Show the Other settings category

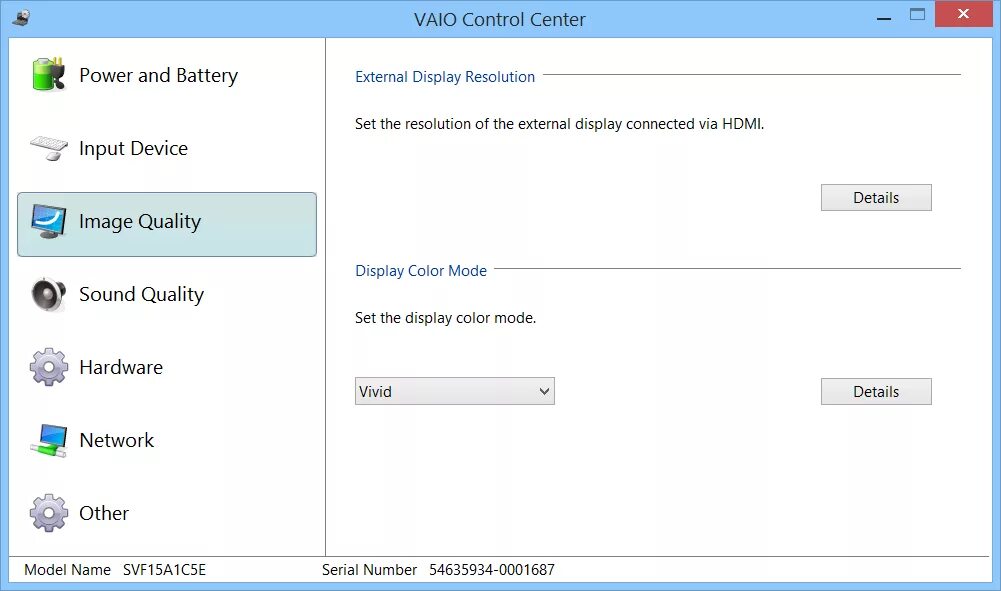coord(167,513)
